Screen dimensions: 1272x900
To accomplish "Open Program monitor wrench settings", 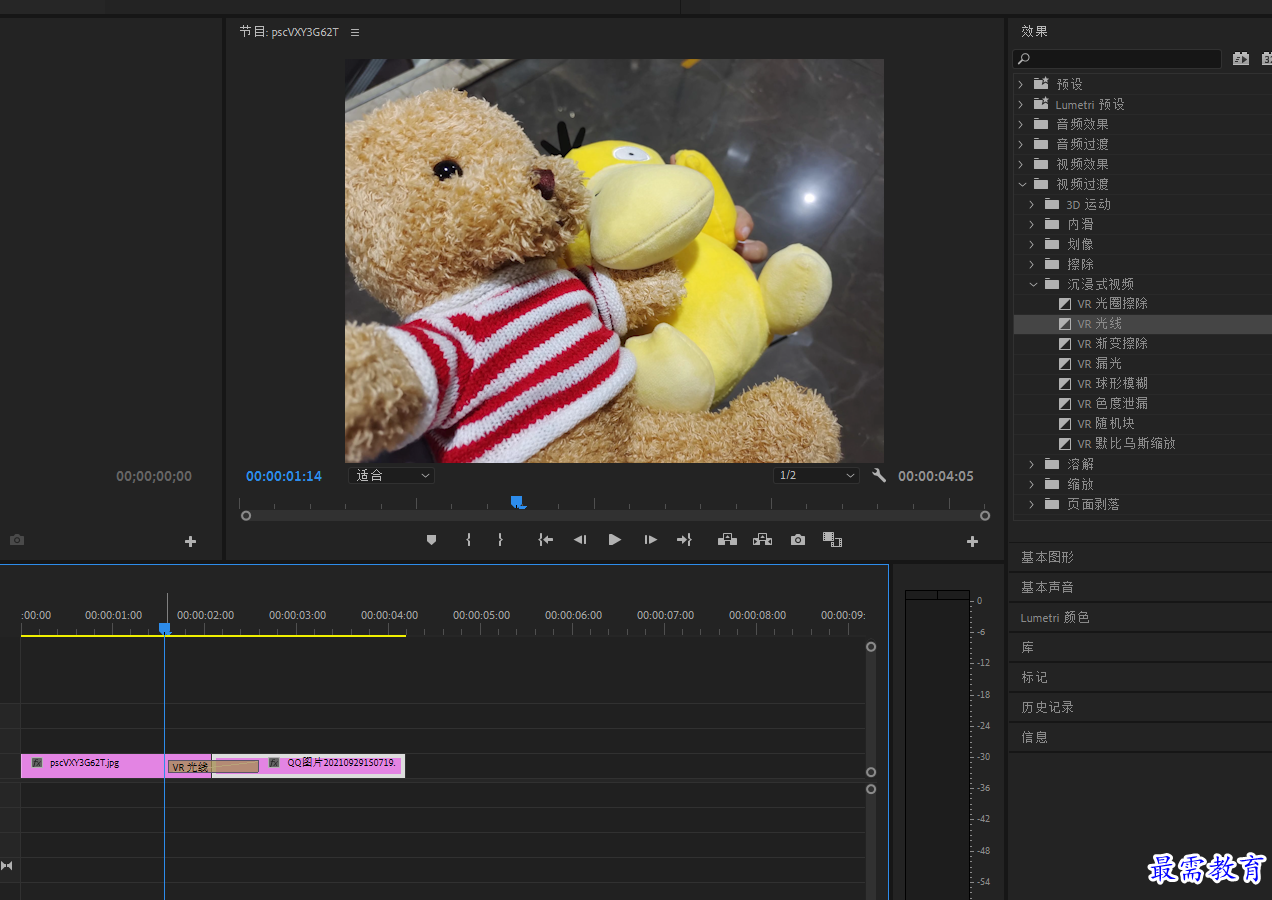I will 879,476.
